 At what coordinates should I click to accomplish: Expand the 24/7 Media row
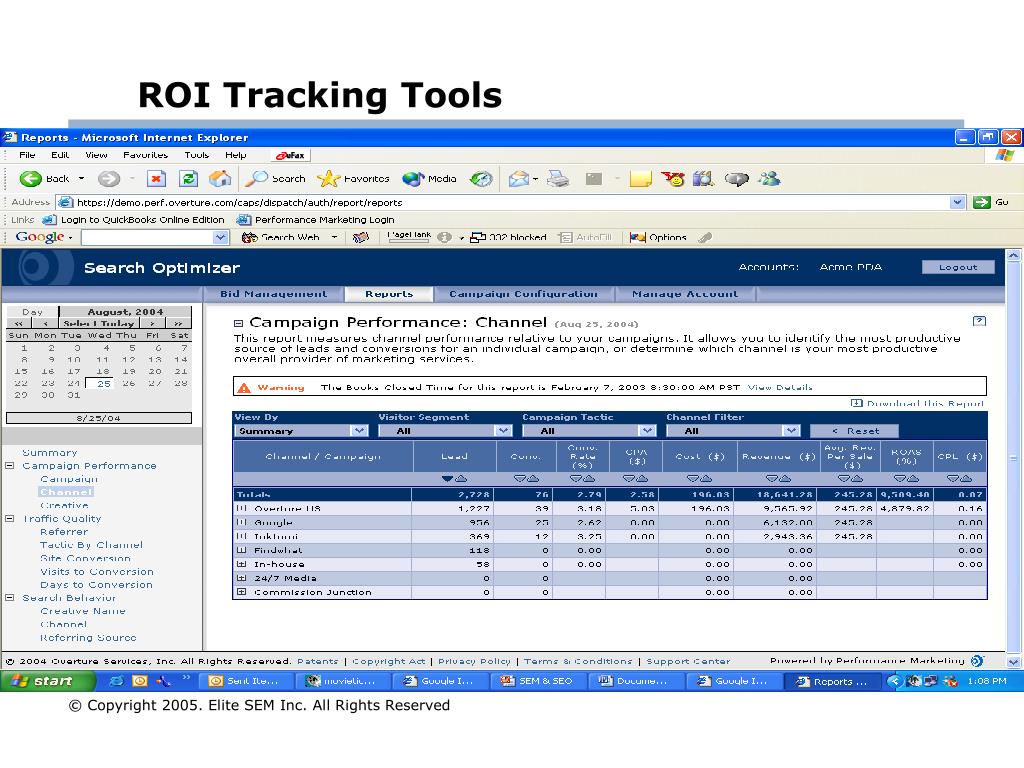(x=242, y=578)
